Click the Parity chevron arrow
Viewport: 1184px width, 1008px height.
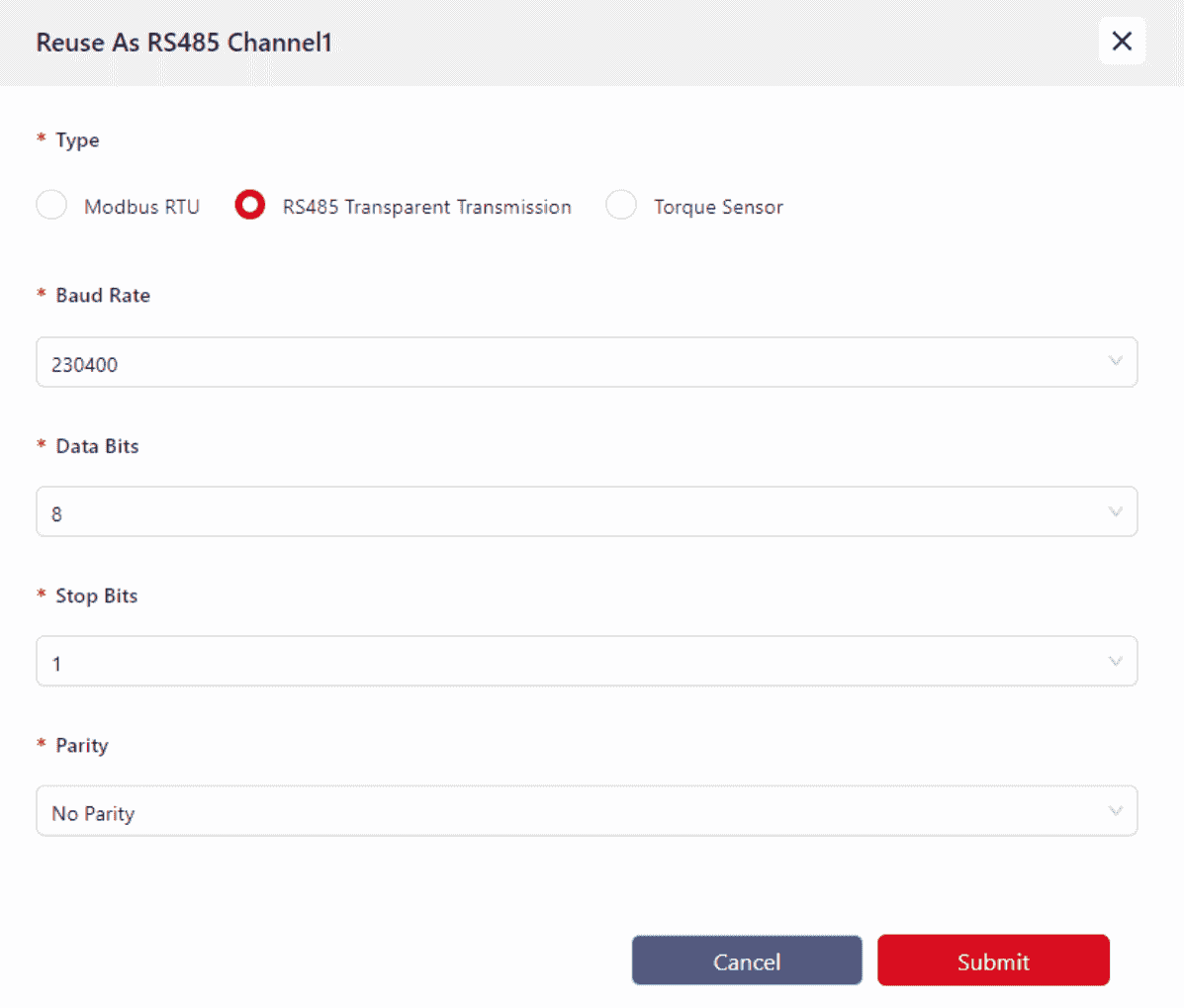(1115, 811)
